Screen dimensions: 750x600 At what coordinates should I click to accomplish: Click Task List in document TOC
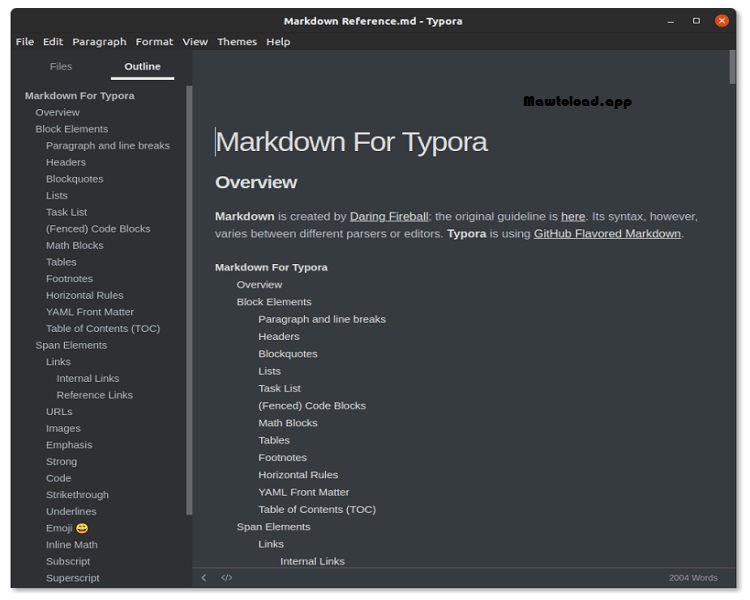tap(280, 389)
